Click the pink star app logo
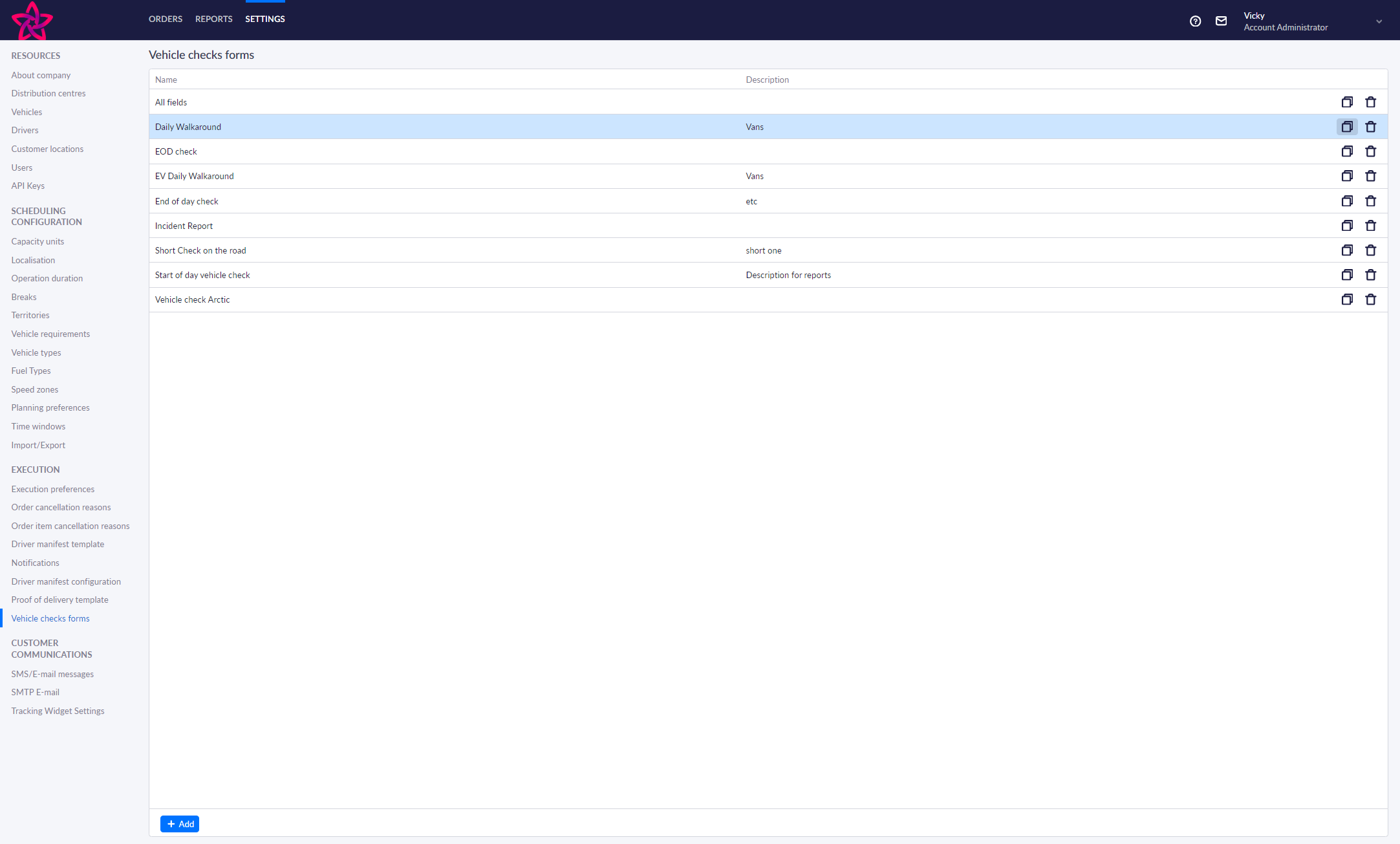The height and width of the screenshot is (844, 1400). pyautogui.click(x=32, y=21)
